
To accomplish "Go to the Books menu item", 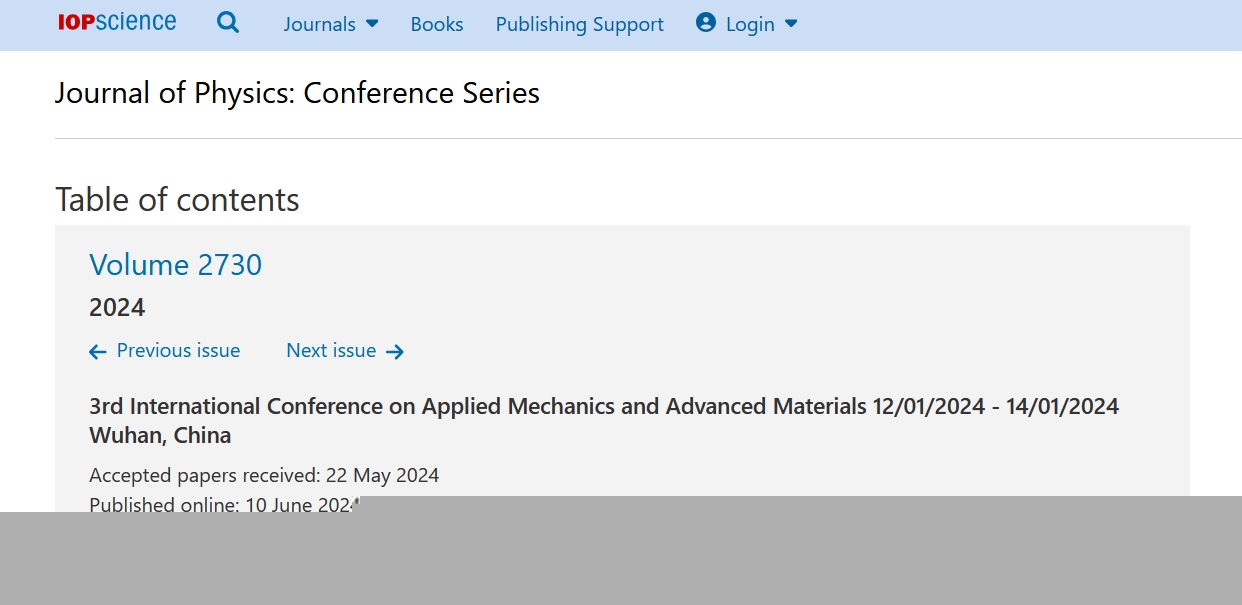I will click(437, 24).
